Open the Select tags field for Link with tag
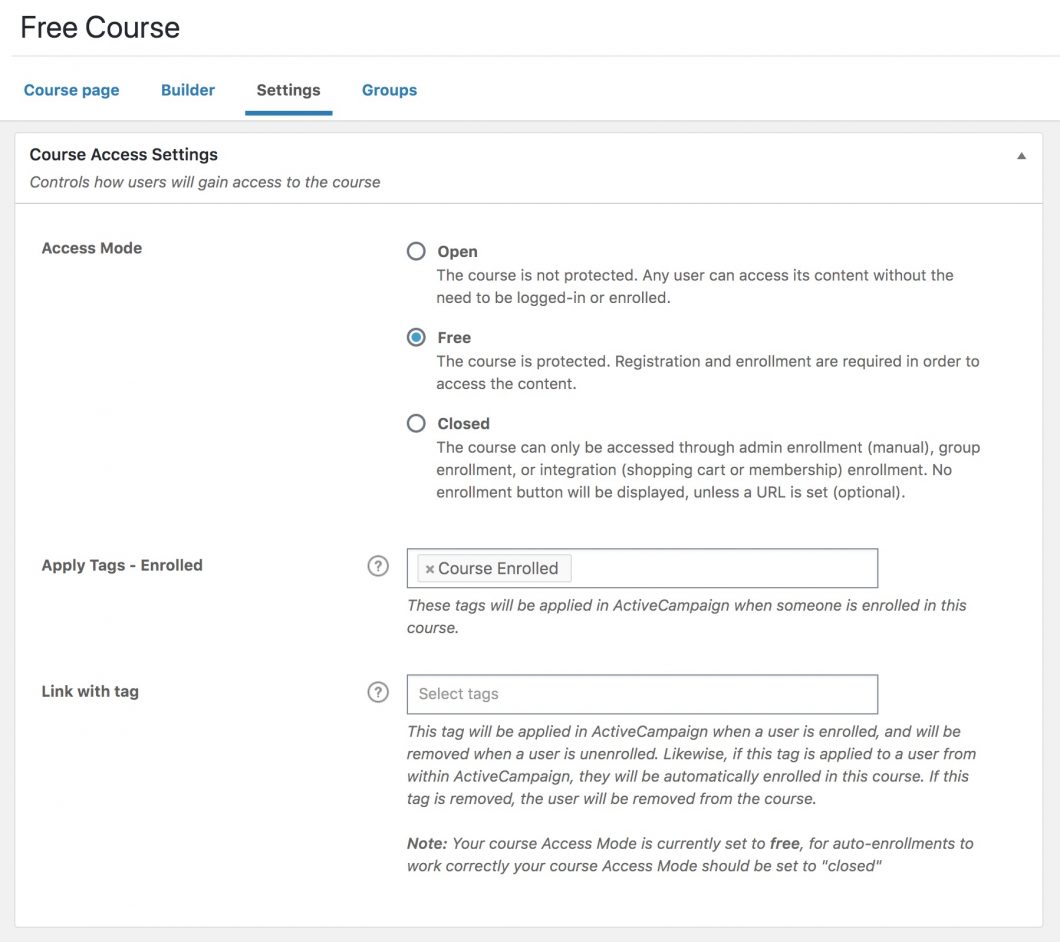This screenshot has height=942, width=1060. (x=641, y=694)
